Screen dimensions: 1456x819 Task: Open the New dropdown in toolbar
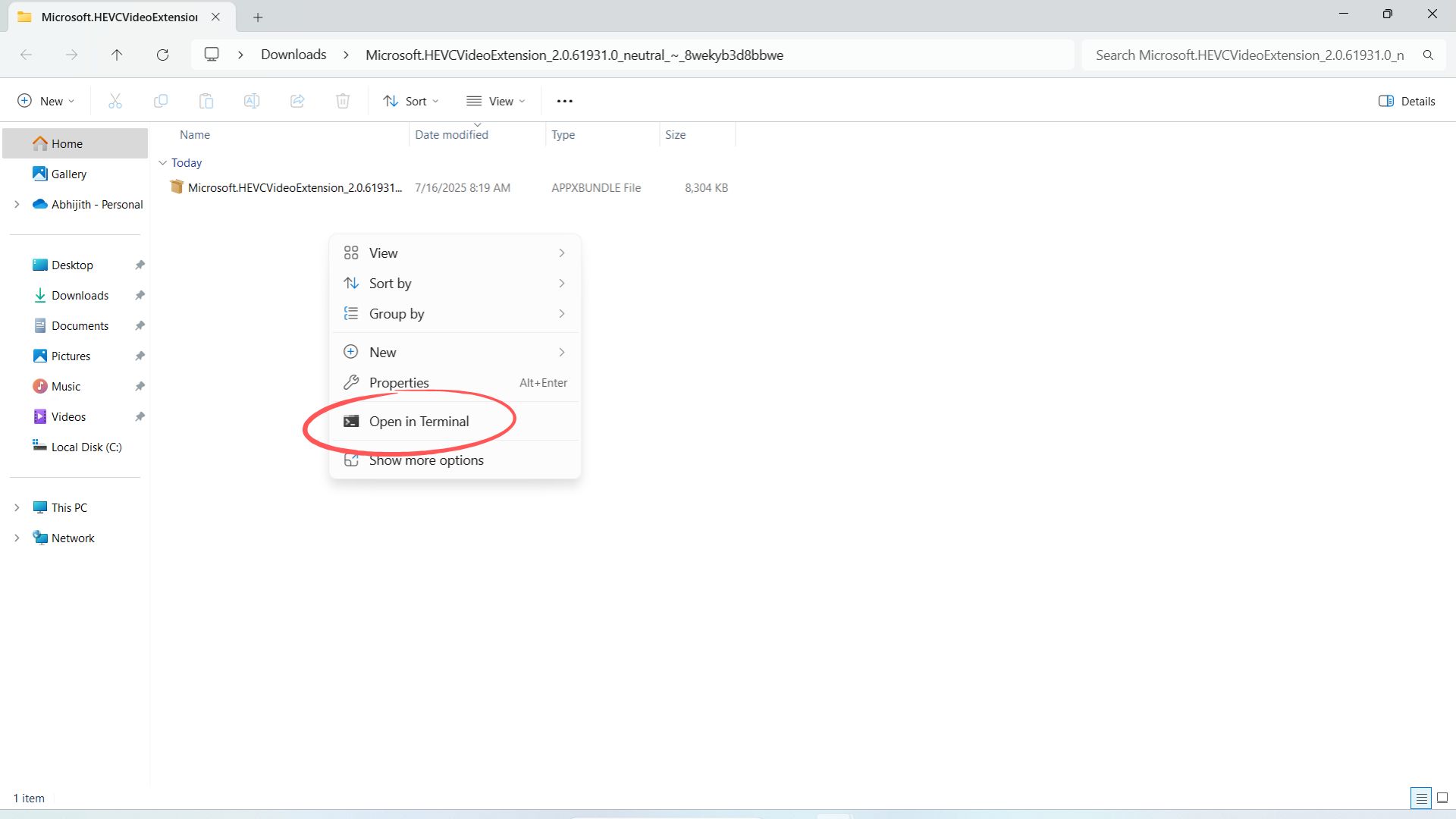[46, 101]
